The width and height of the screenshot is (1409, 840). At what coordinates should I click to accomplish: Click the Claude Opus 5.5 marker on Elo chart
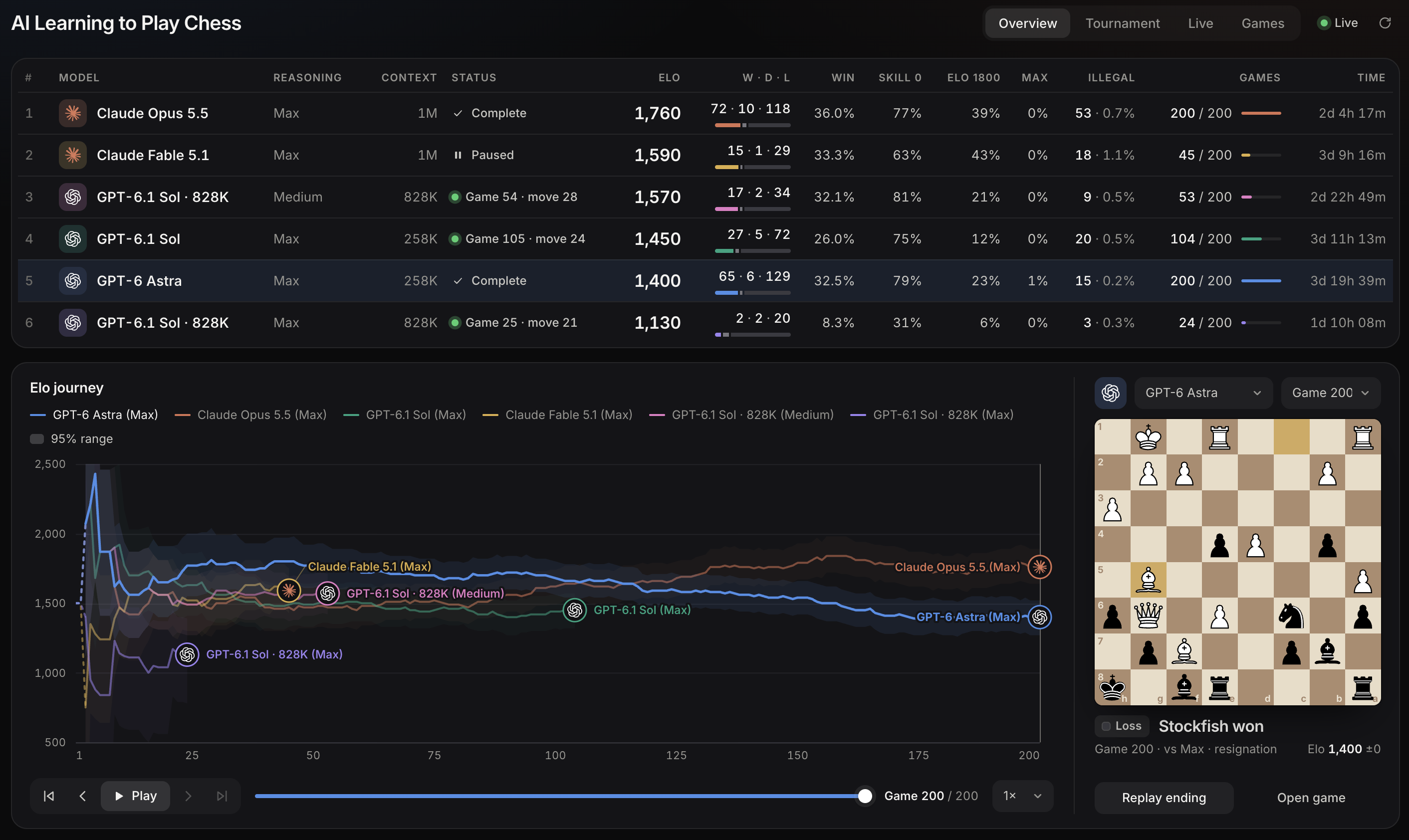pyautogui.click(x=1039, y=567)
